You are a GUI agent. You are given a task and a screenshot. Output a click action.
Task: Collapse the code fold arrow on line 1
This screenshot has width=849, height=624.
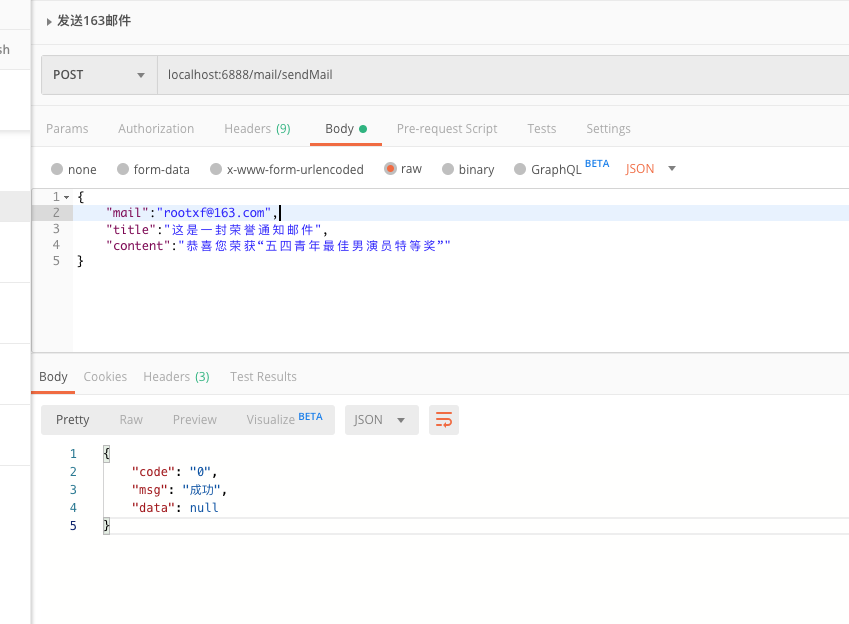67,197
